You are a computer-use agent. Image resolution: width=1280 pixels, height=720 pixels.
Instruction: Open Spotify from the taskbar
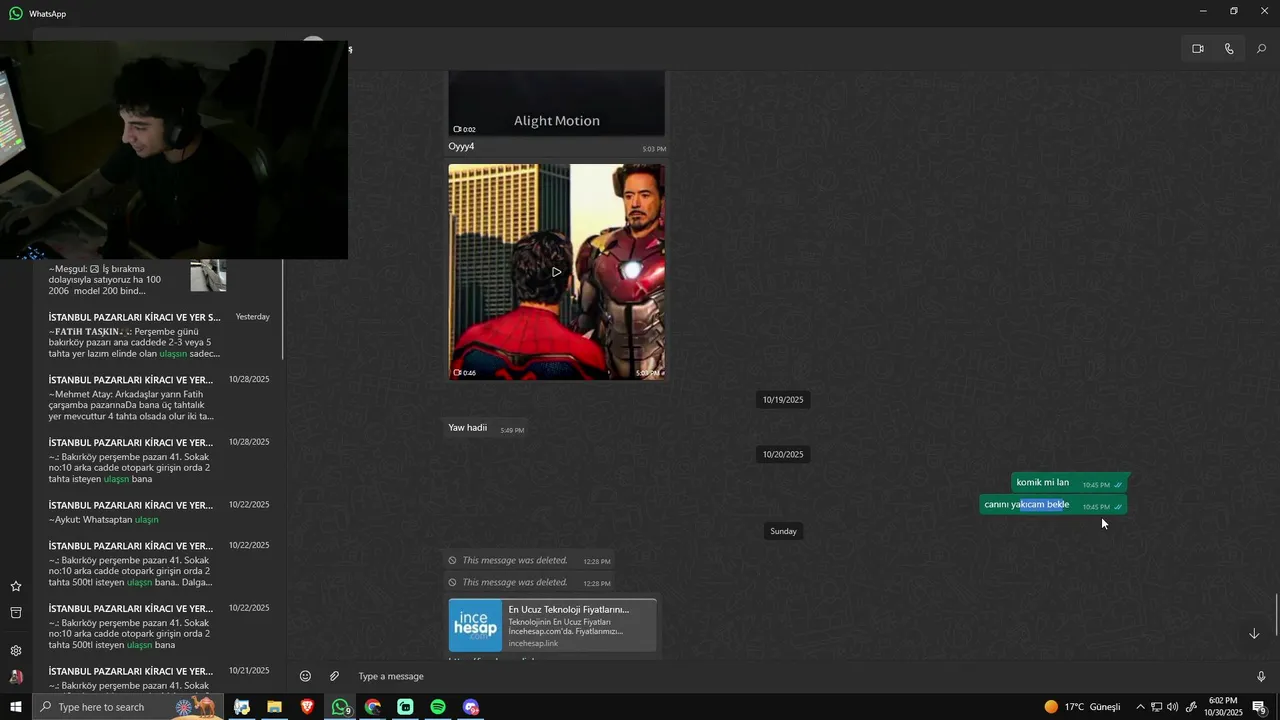(438, 707)
